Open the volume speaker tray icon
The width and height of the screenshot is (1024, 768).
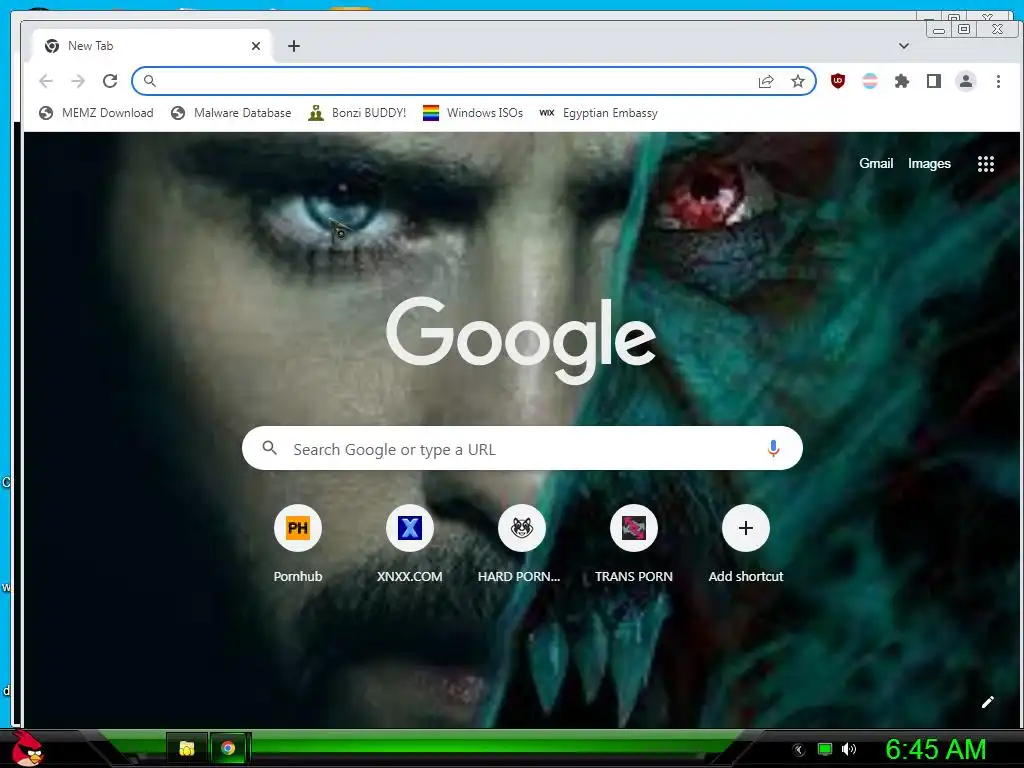849,749
